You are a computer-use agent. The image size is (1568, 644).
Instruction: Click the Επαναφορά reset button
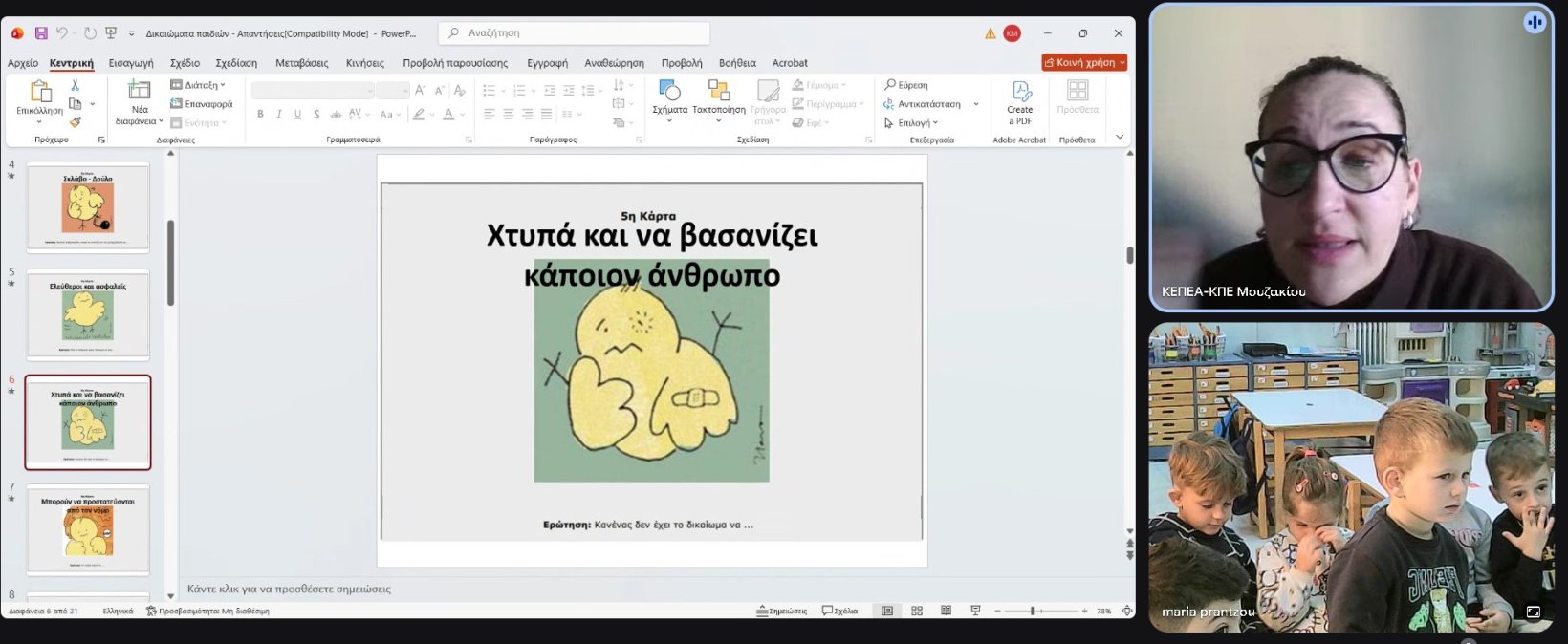202,104
